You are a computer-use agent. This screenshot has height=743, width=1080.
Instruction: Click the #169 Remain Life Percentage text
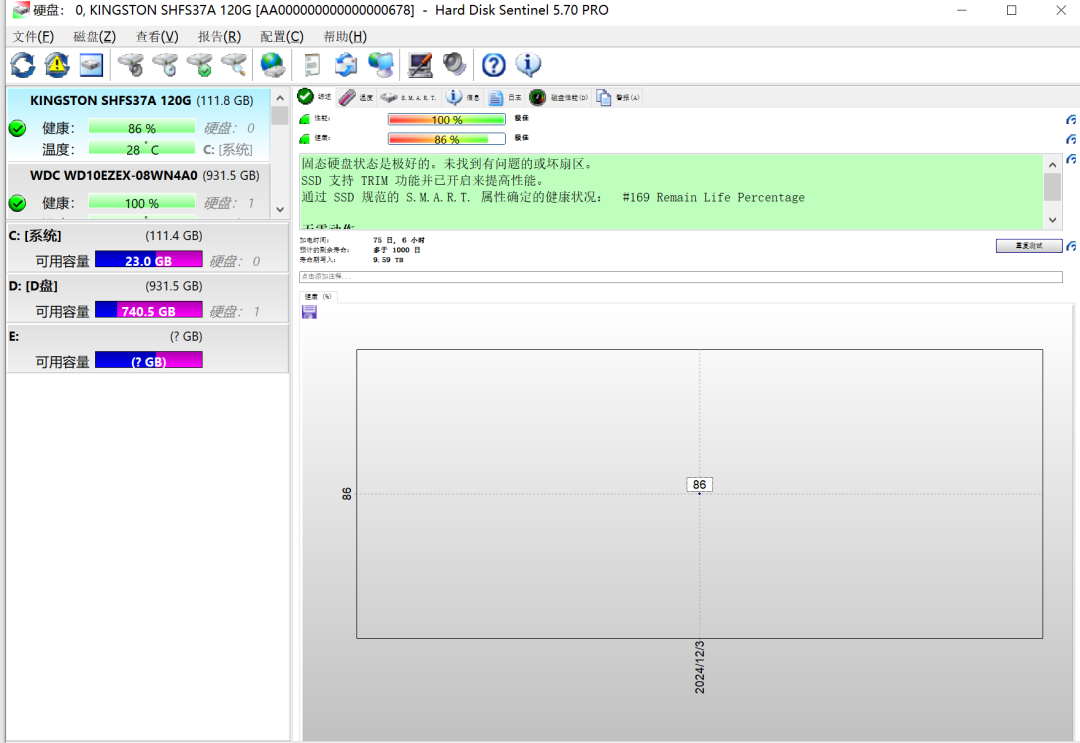pyautogui.click(x=713, y=198)
